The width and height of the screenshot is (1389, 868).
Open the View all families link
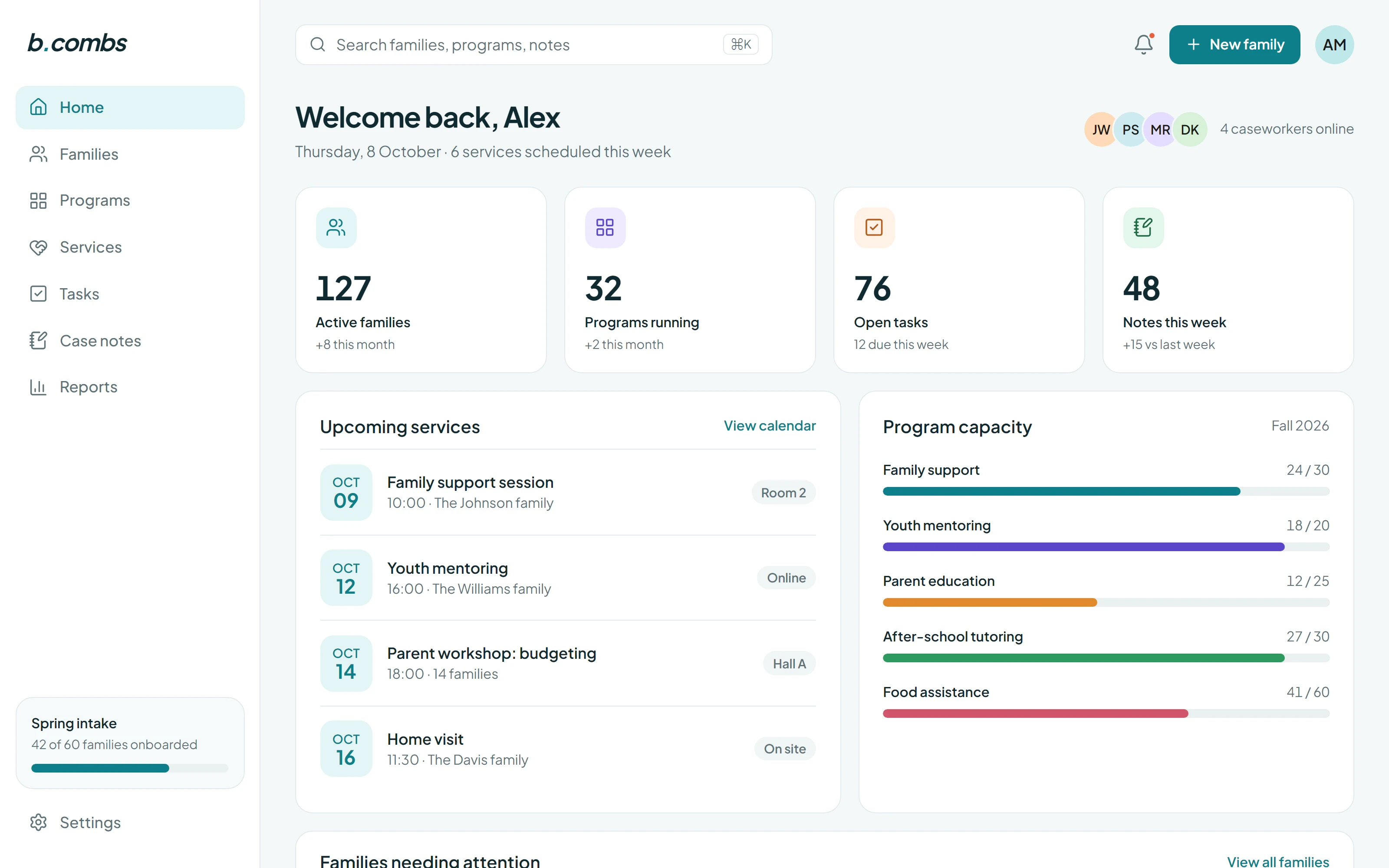pos(1277,861)
